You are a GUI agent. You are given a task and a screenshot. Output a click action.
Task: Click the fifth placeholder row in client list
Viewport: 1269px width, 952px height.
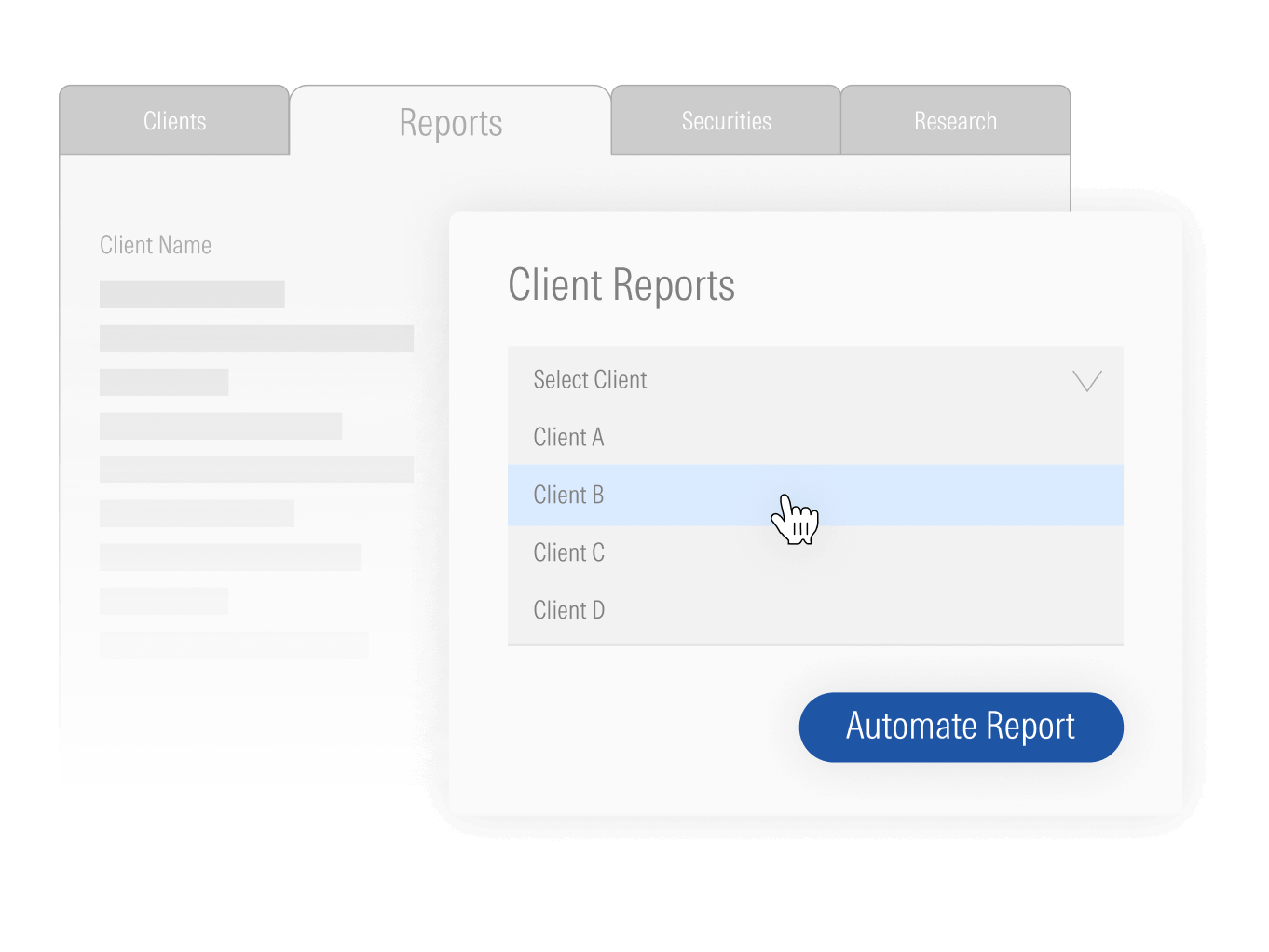point(256,469)
